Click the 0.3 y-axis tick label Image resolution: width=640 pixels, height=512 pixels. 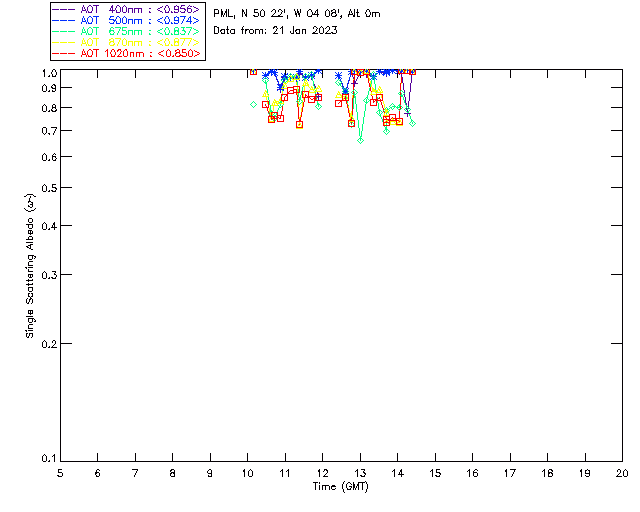point(49,275)
